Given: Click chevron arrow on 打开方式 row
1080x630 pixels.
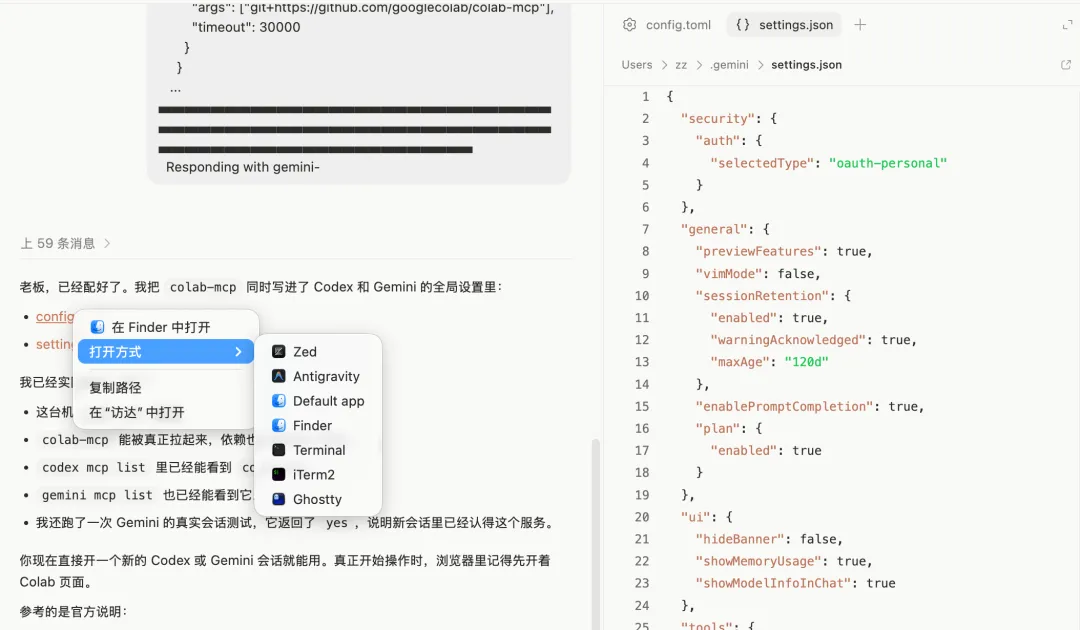Looking at the screenshot, I should [238, 352].
